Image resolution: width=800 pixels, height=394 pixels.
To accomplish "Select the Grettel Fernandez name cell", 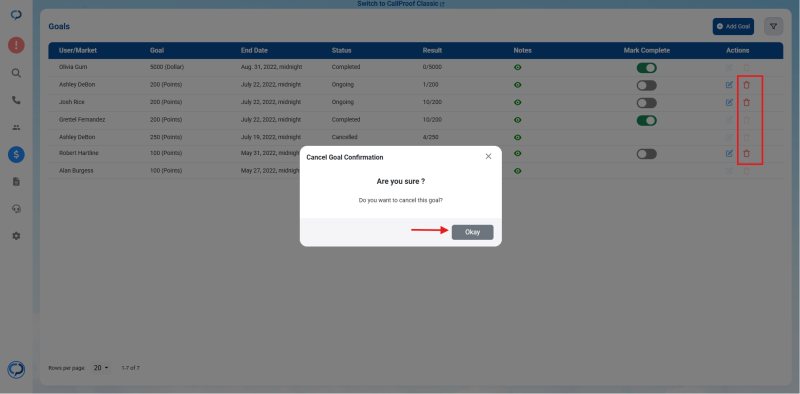I will (82, 119).
